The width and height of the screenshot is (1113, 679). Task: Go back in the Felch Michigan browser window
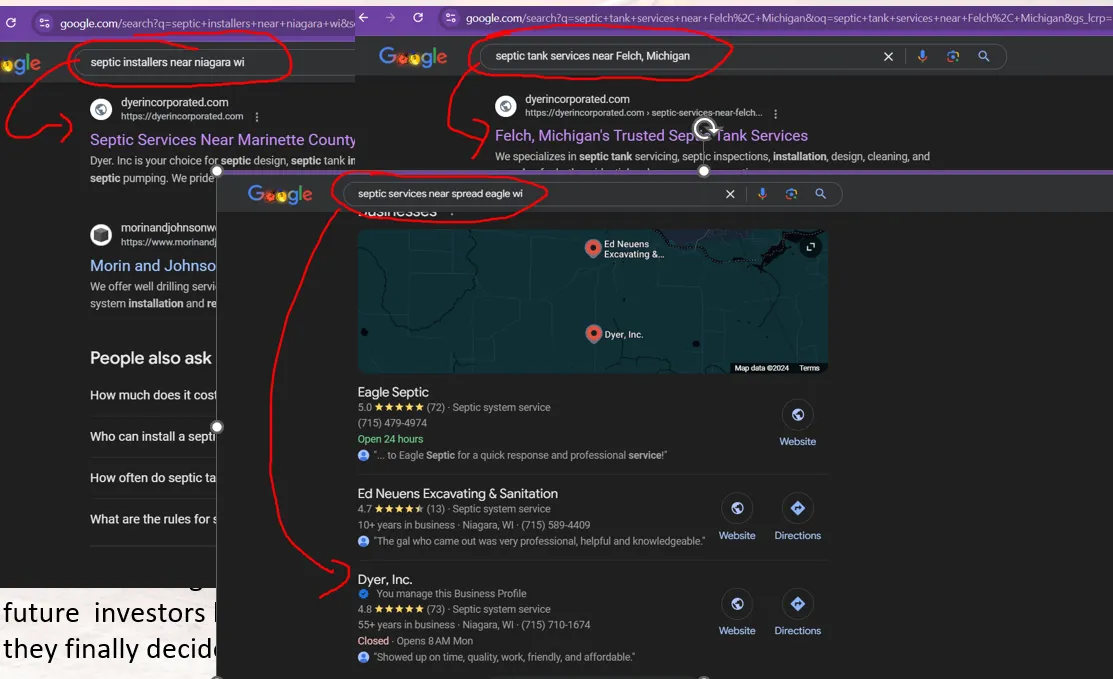pyautogui.click(x=363, y=17)
